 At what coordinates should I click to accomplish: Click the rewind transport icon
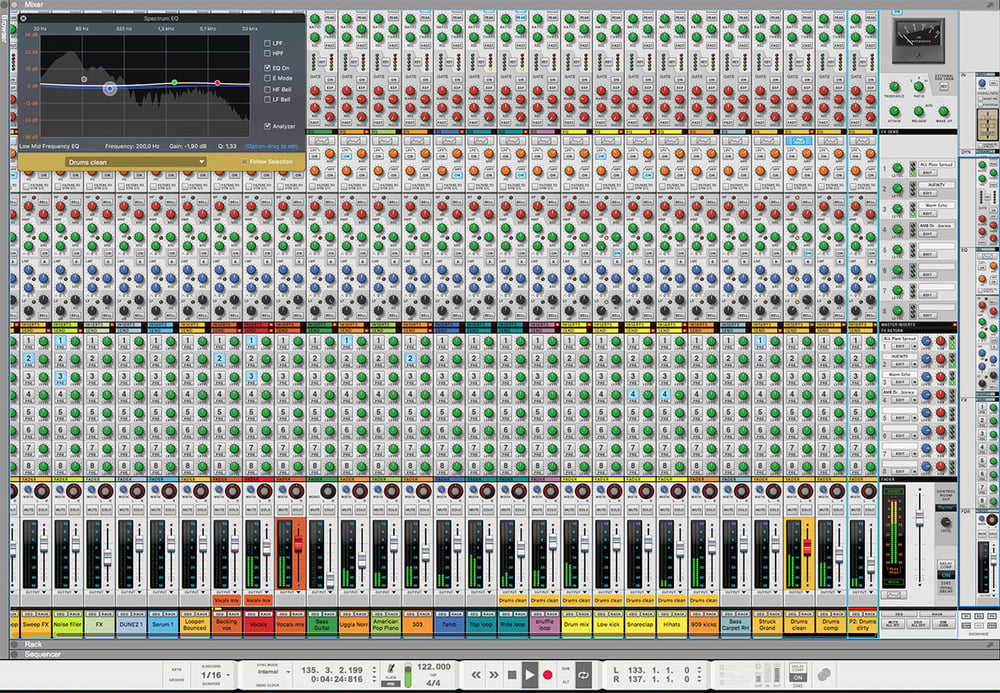(x=476, y=672)
